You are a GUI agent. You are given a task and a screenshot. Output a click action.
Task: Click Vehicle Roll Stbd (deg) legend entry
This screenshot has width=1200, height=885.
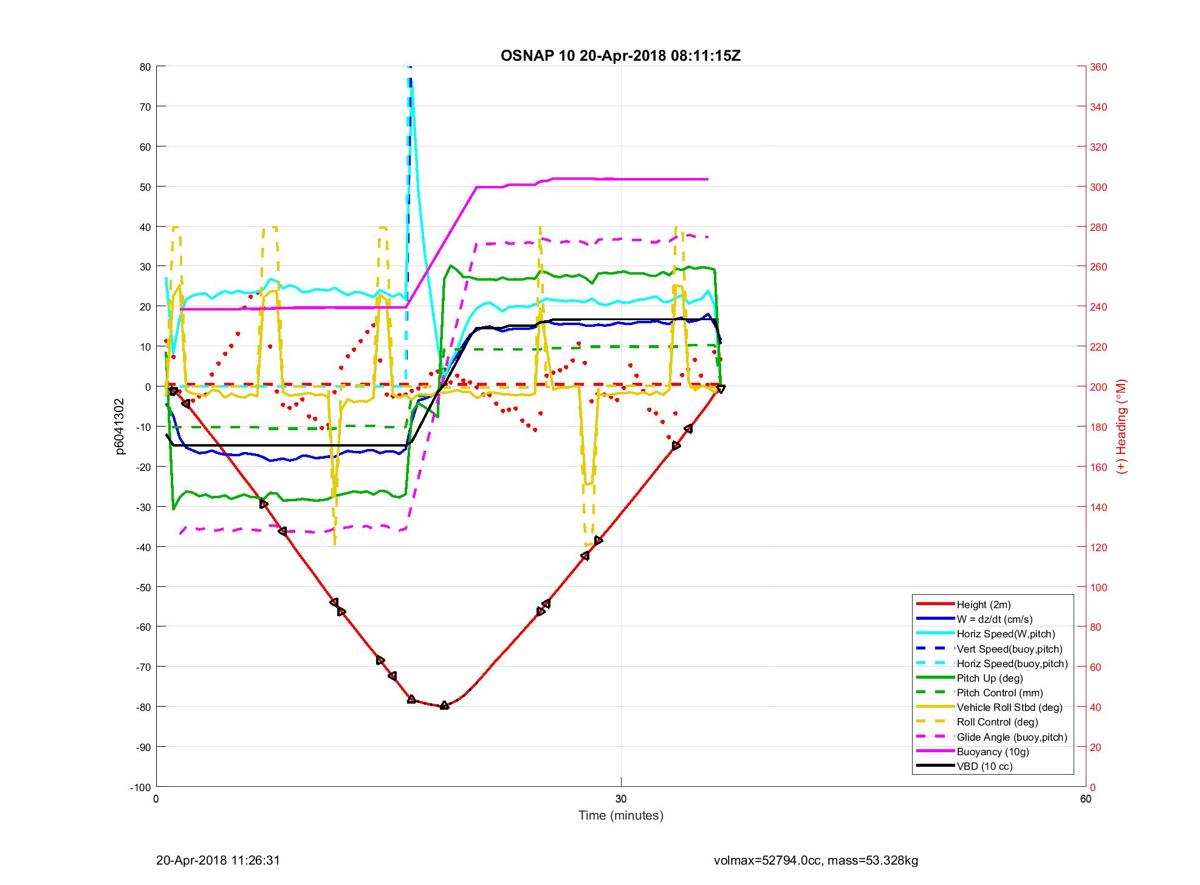(x=1010, y=707)
